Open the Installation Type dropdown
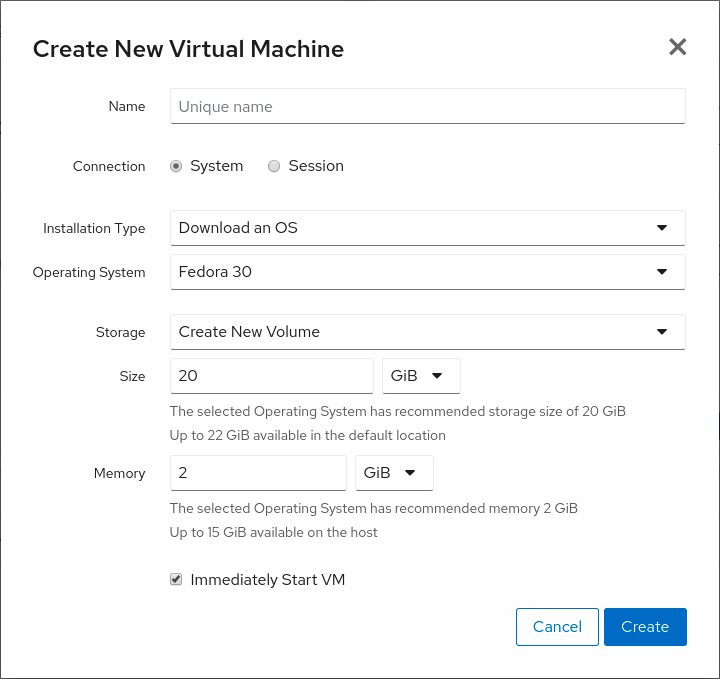The width and height of the screenshot is (720, 679). pos(427,228)
